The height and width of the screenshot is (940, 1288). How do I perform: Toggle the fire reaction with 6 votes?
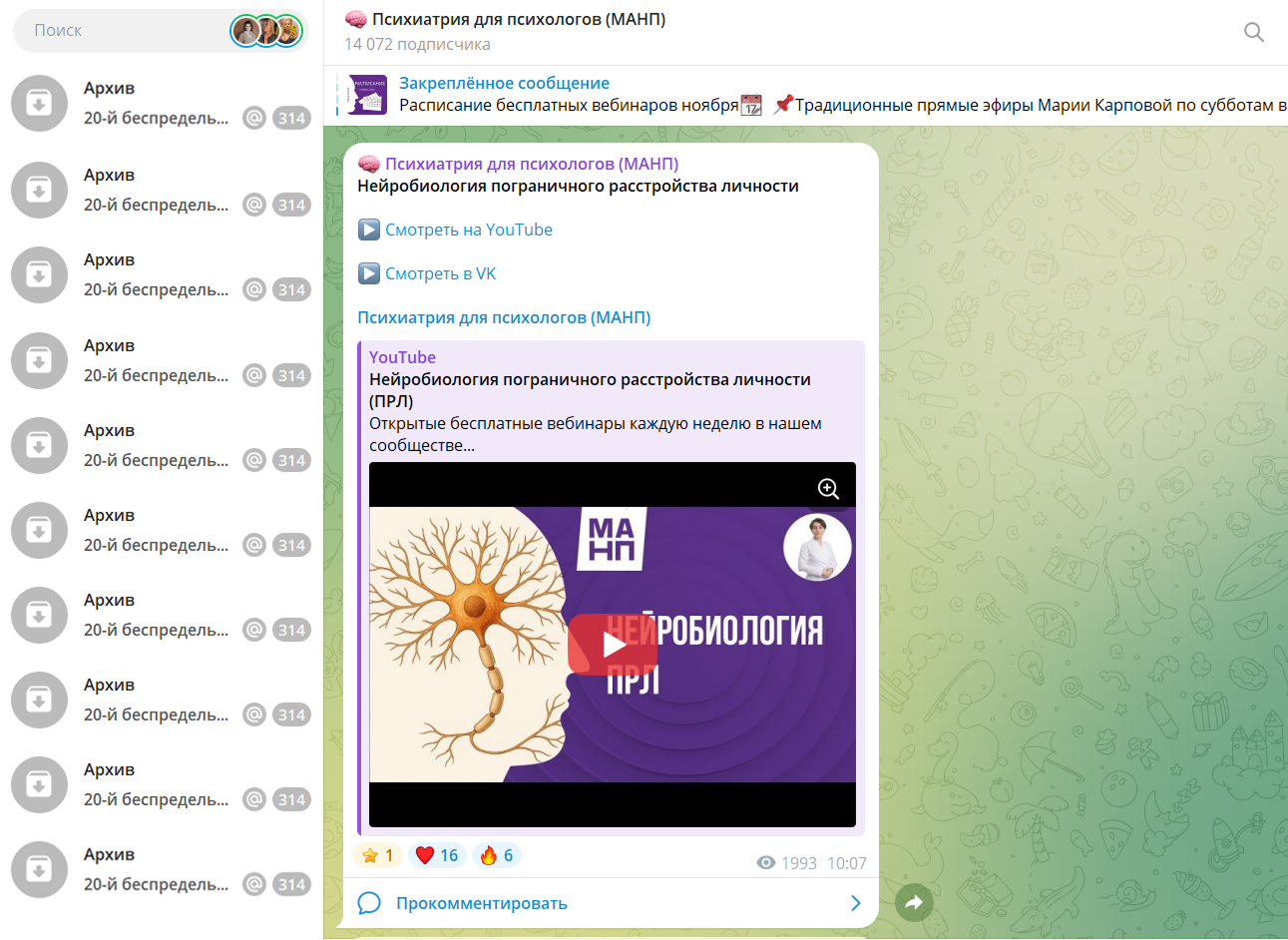tap(497, 855)
